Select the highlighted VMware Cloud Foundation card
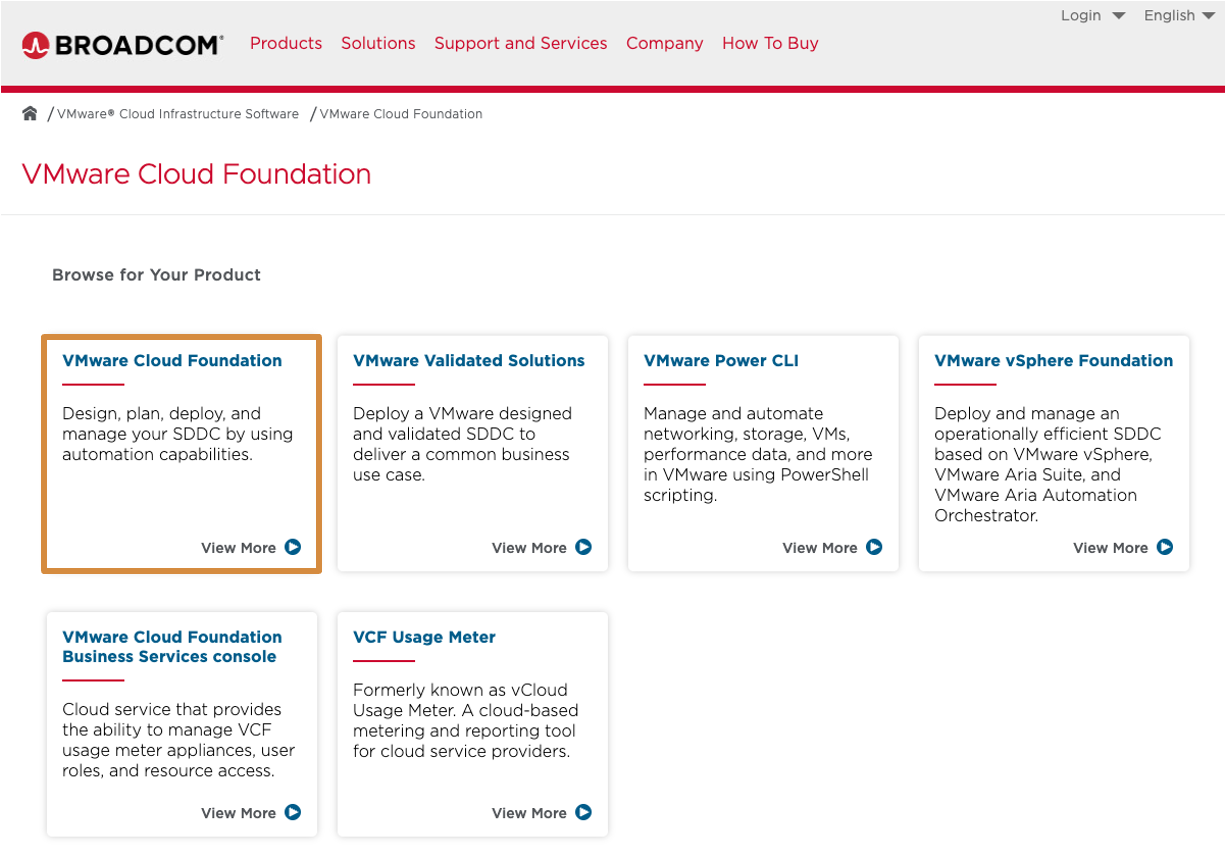Screen dimensions: 1226x858 (x=180, y=453)
